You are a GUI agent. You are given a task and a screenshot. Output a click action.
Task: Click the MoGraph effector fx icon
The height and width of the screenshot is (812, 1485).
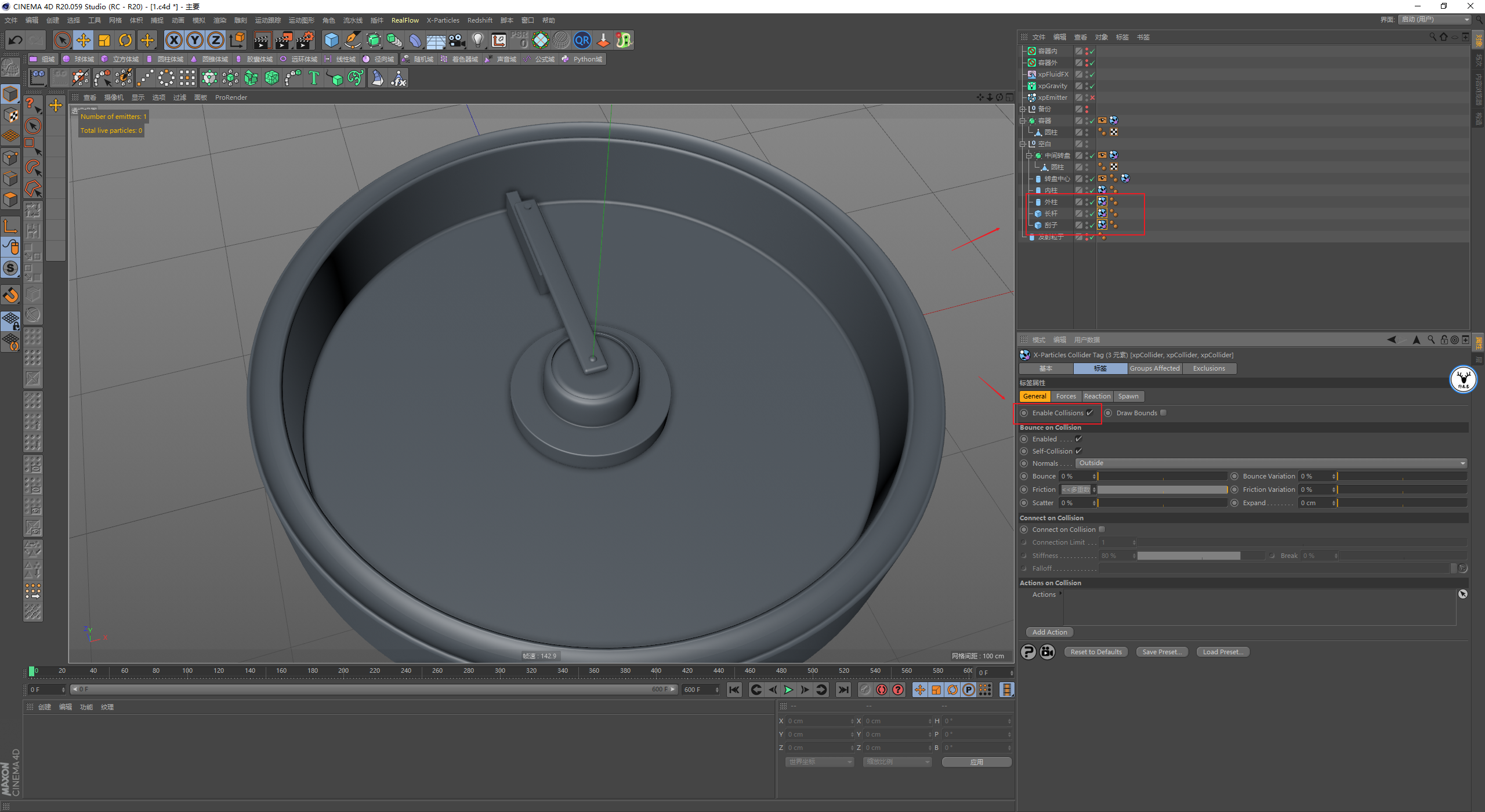[x=399, y=78]
